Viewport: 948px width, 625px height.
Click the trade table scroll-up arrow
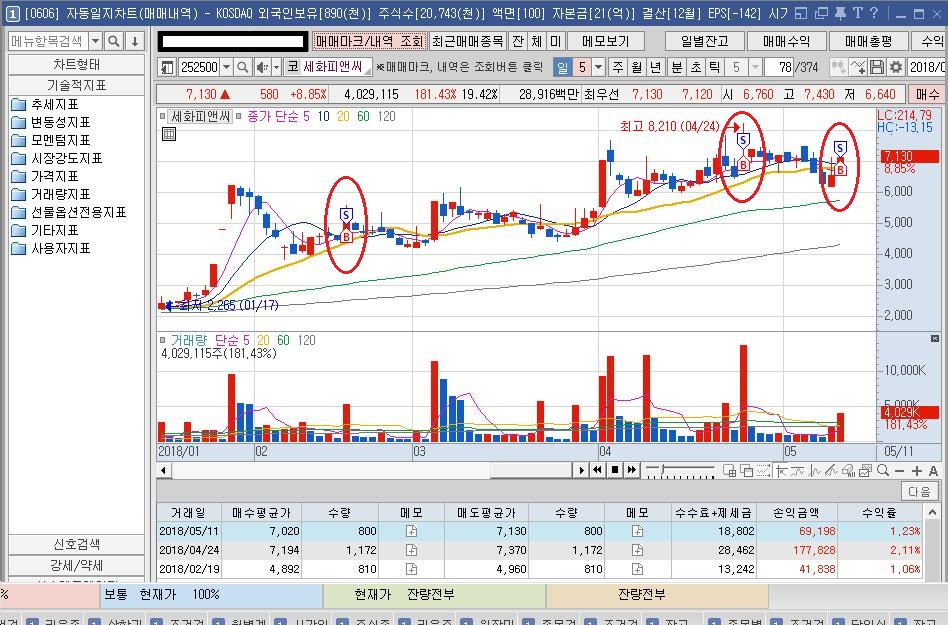[932, 513]
